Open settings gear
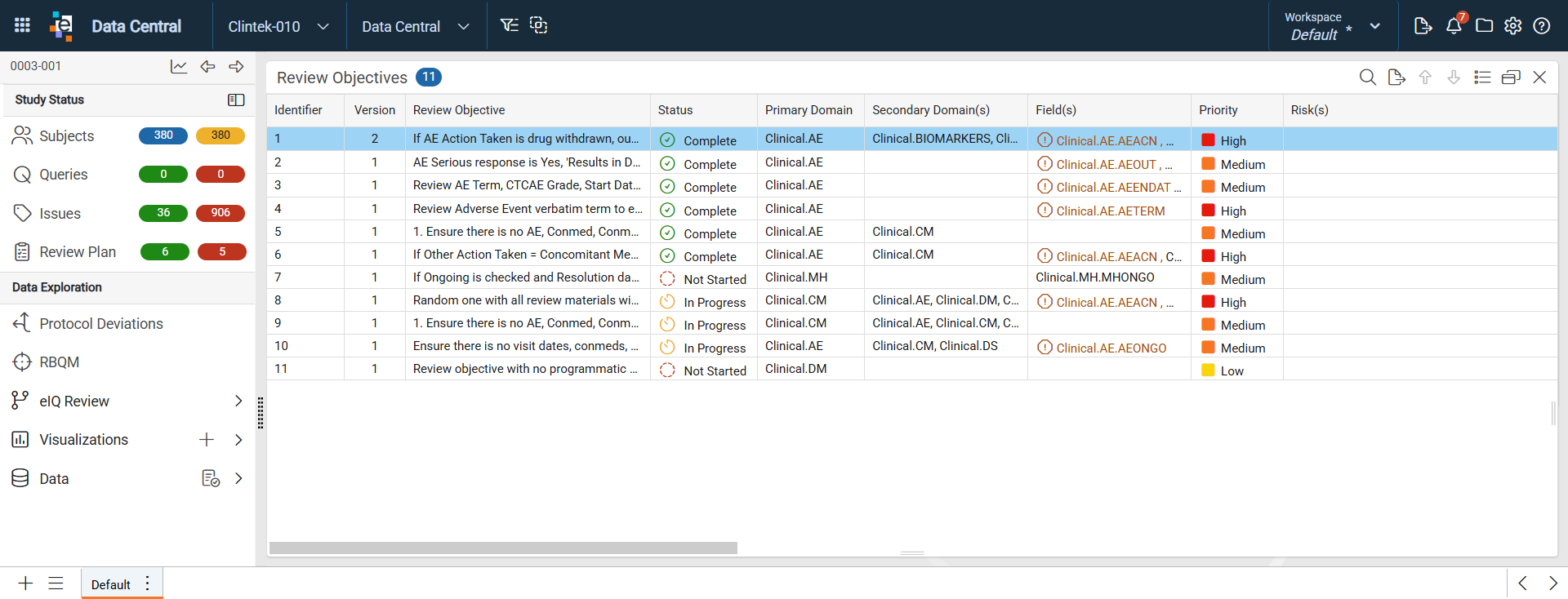Viewport: 1568px width, 599px height. tap(1512, 26)
